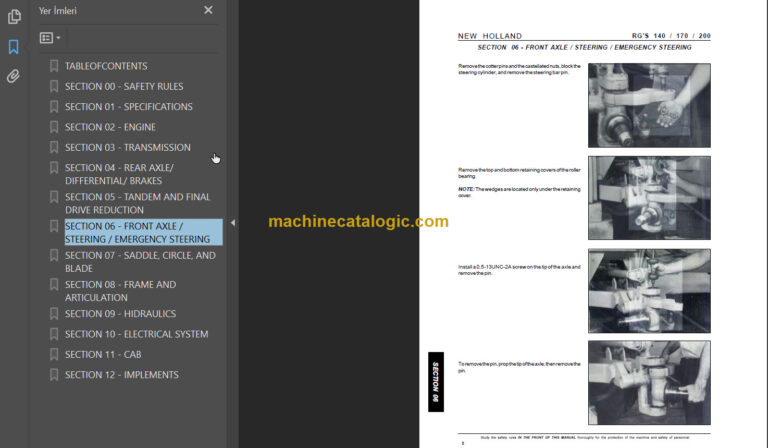Open SECTION 08 - FRAME AND ARTICULATION
768x448 pixels.
pos(120,291)
